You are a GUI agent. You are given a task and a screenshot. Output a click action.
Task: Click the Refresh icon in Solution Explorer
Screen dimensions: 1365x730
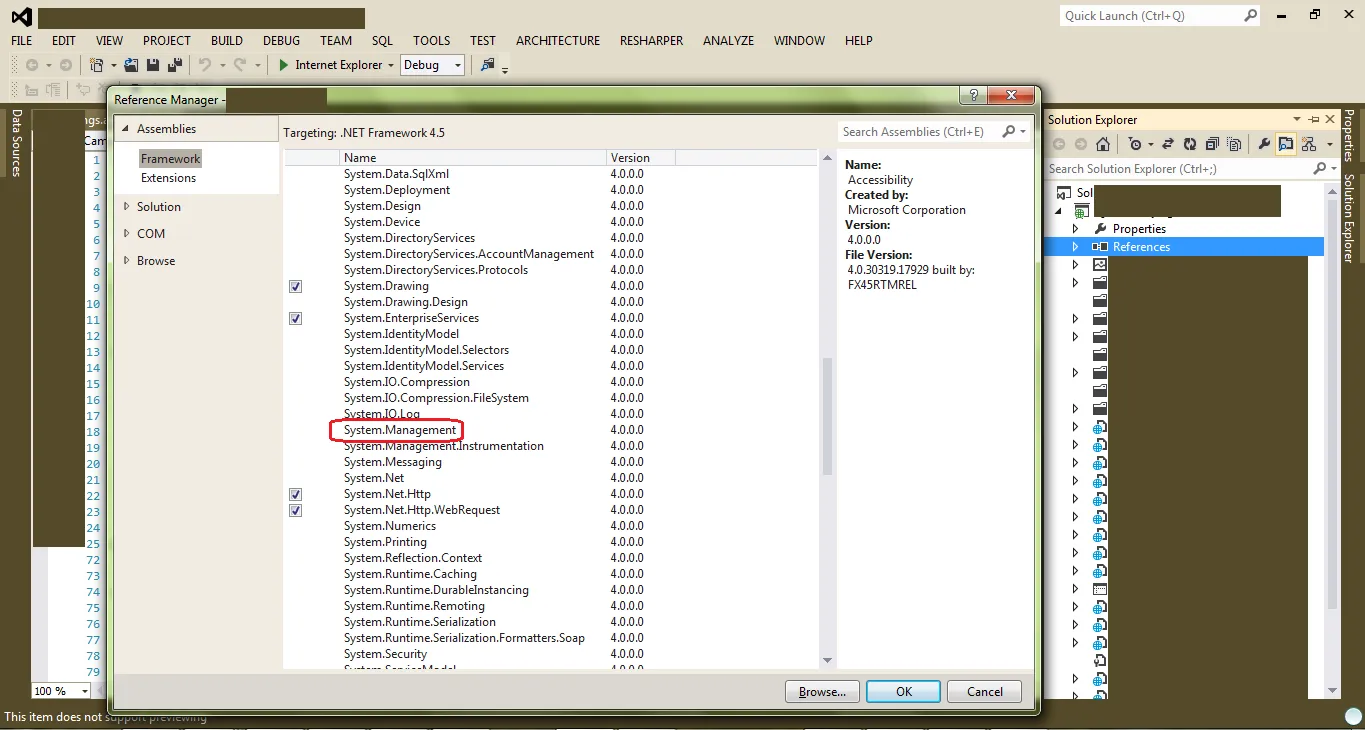click(x=1190, y=144)
